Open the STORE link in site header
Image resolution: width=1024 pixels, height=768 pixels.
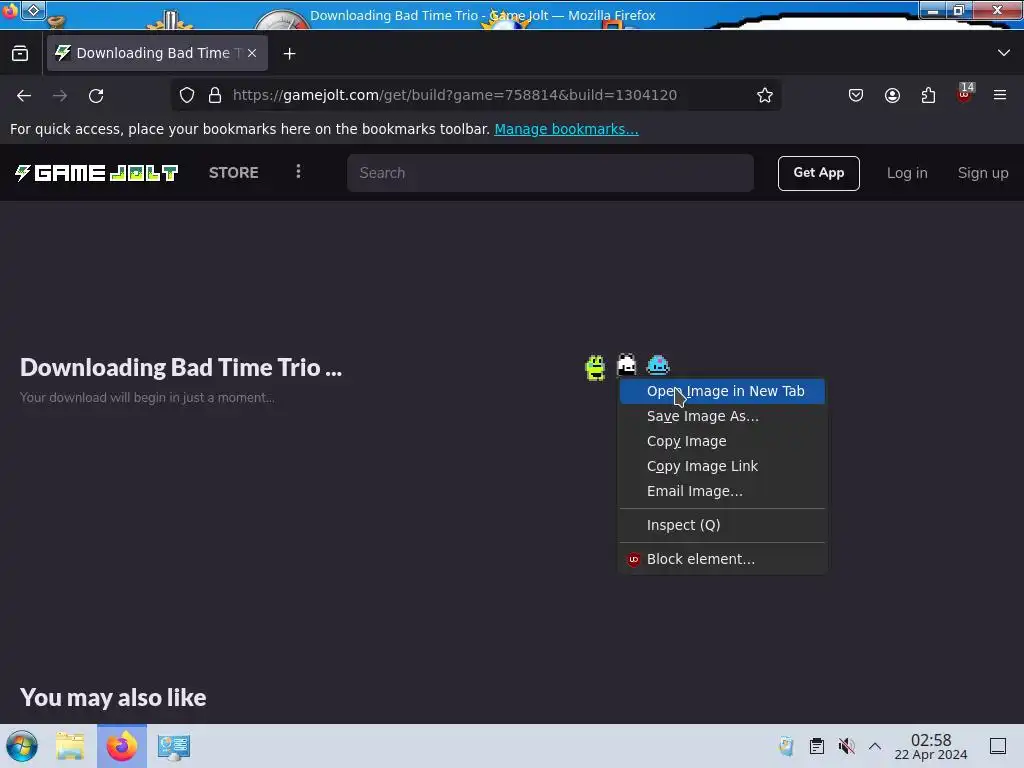233,173
